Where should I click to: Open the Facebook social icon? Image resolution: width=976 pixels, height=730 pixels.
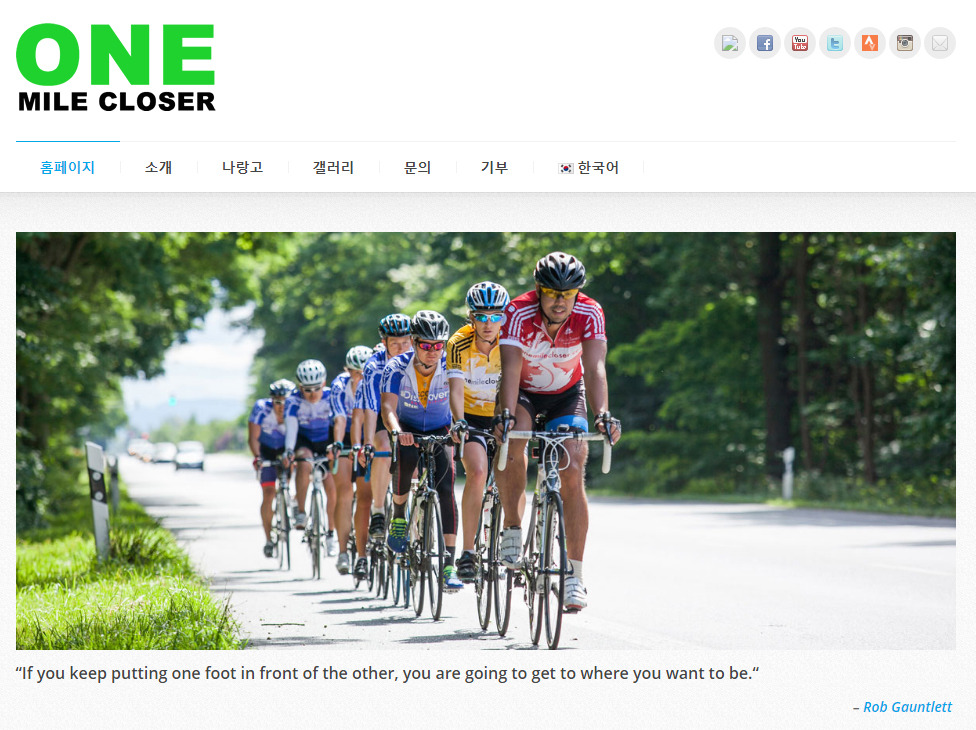tap(765, 43)
